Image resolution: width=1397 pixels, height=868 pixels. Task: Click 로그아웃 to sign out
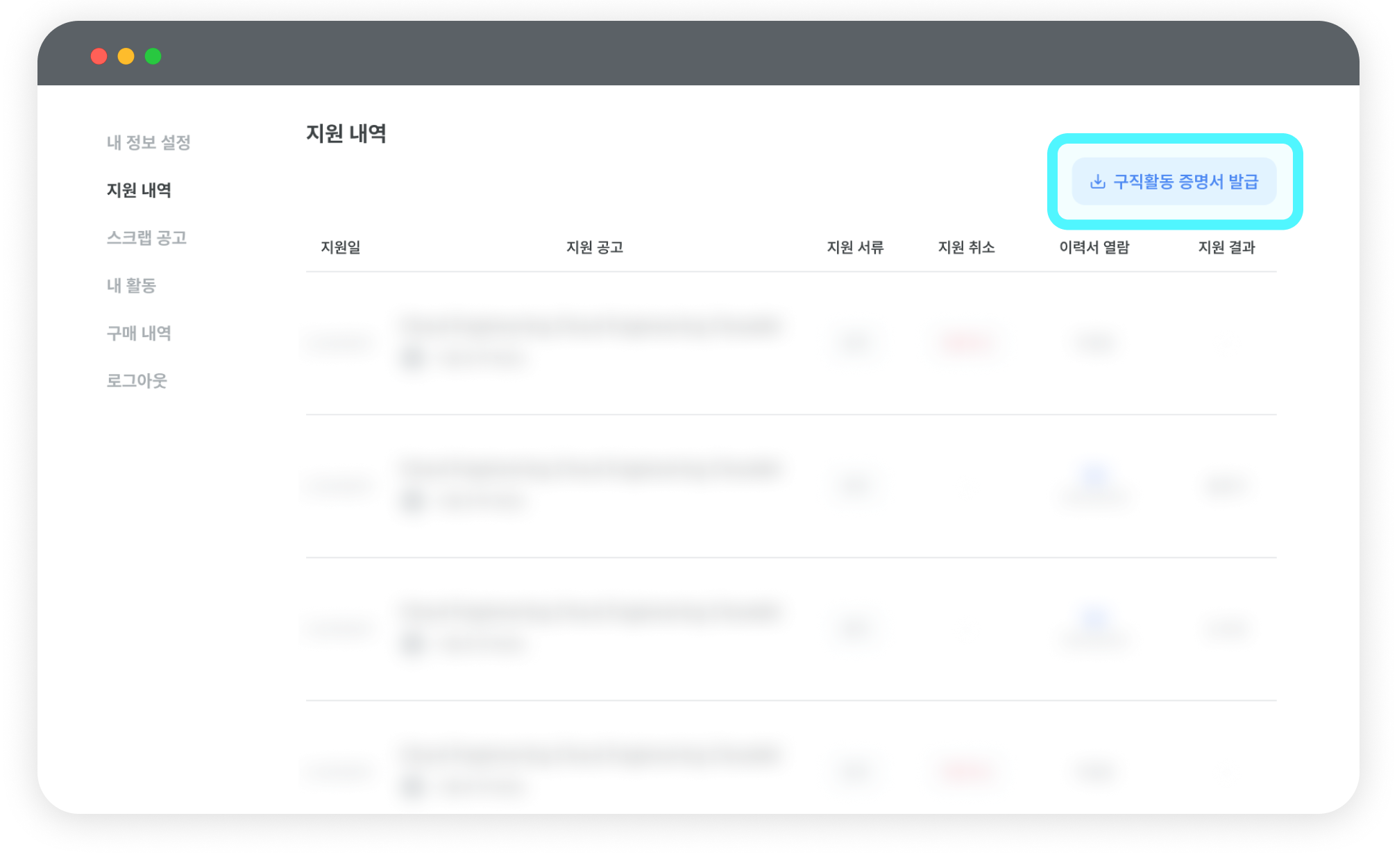point(137,380)
